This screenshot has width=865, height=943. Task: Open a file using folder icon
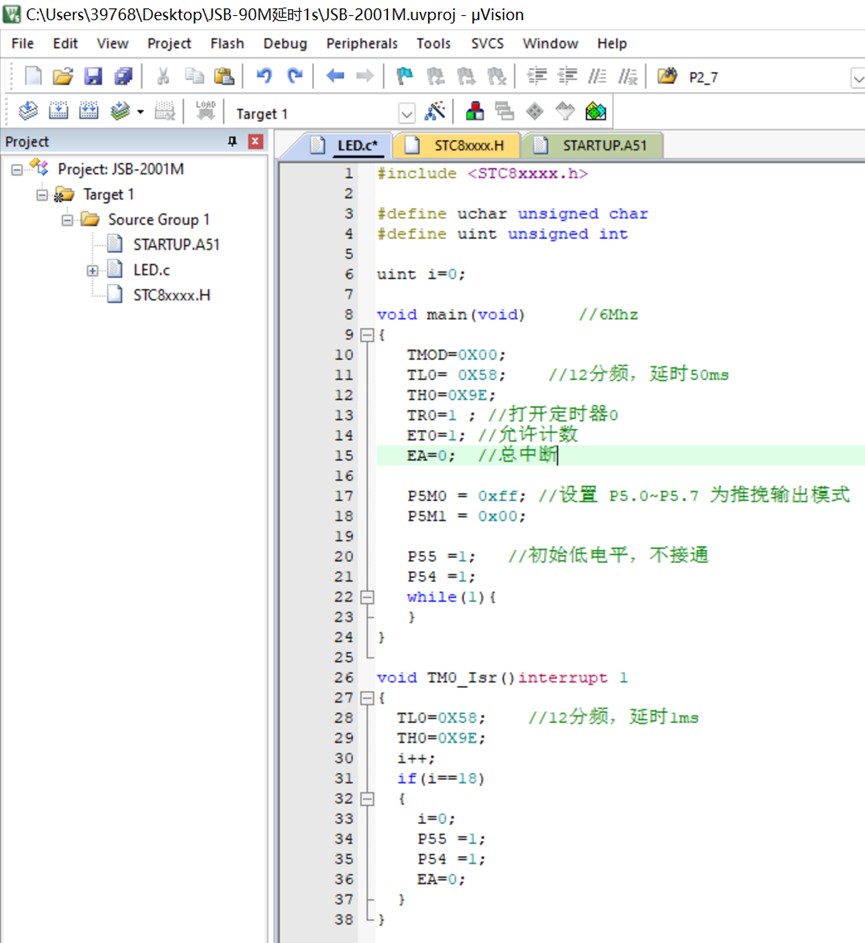tap(63, 76)
